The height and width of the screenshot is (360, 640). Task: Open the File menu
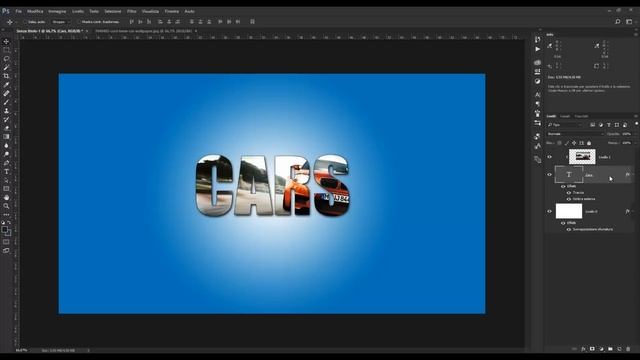coord(18,11)
